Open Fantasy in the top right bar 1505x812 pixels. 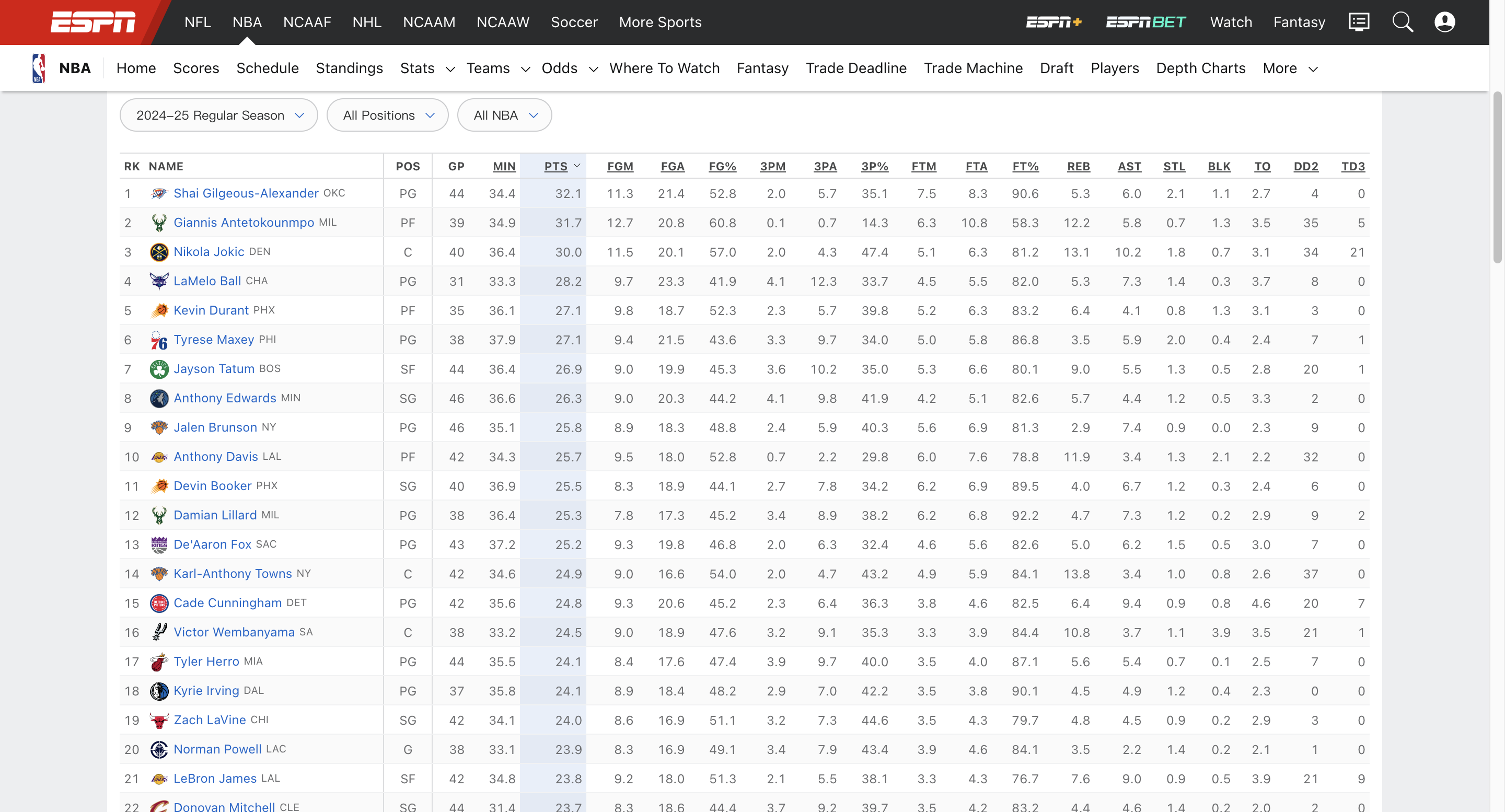coord(1299,22)
